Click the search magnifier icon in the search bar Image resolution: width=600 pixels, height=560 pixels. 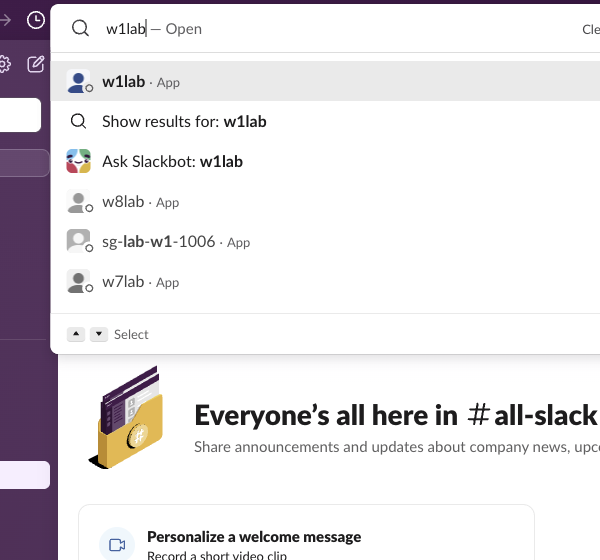[80, 28]
